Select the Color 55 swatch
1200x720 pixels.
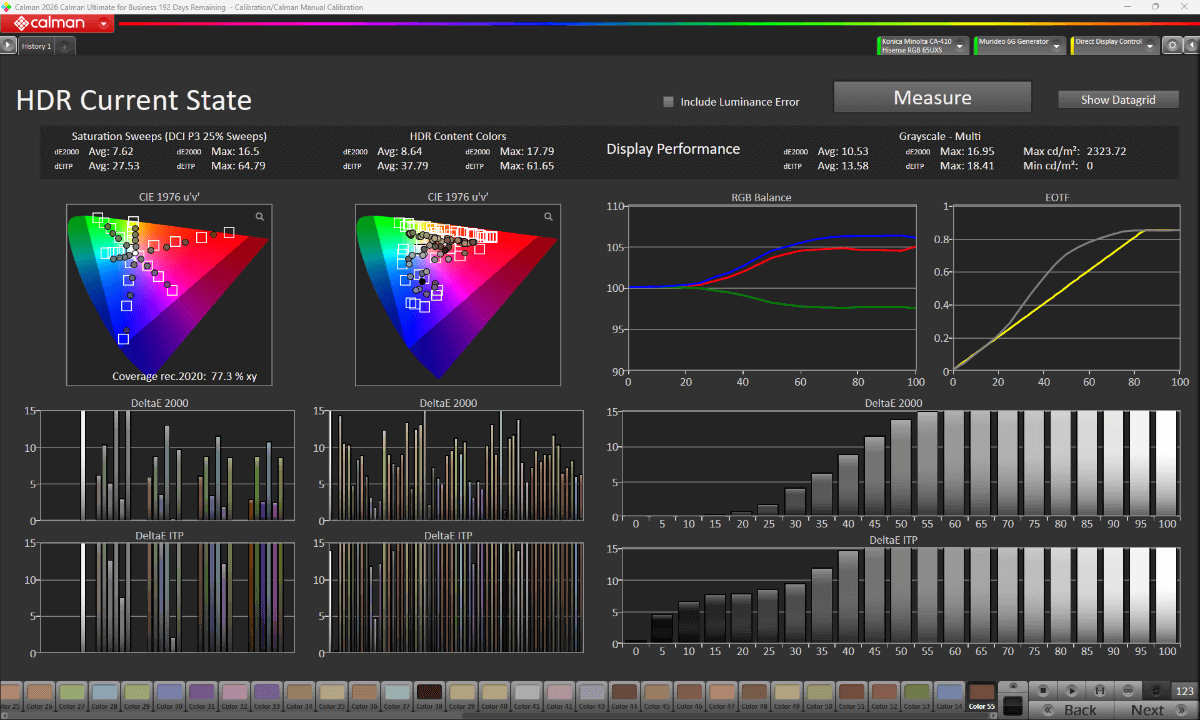(x=981, y=694)
